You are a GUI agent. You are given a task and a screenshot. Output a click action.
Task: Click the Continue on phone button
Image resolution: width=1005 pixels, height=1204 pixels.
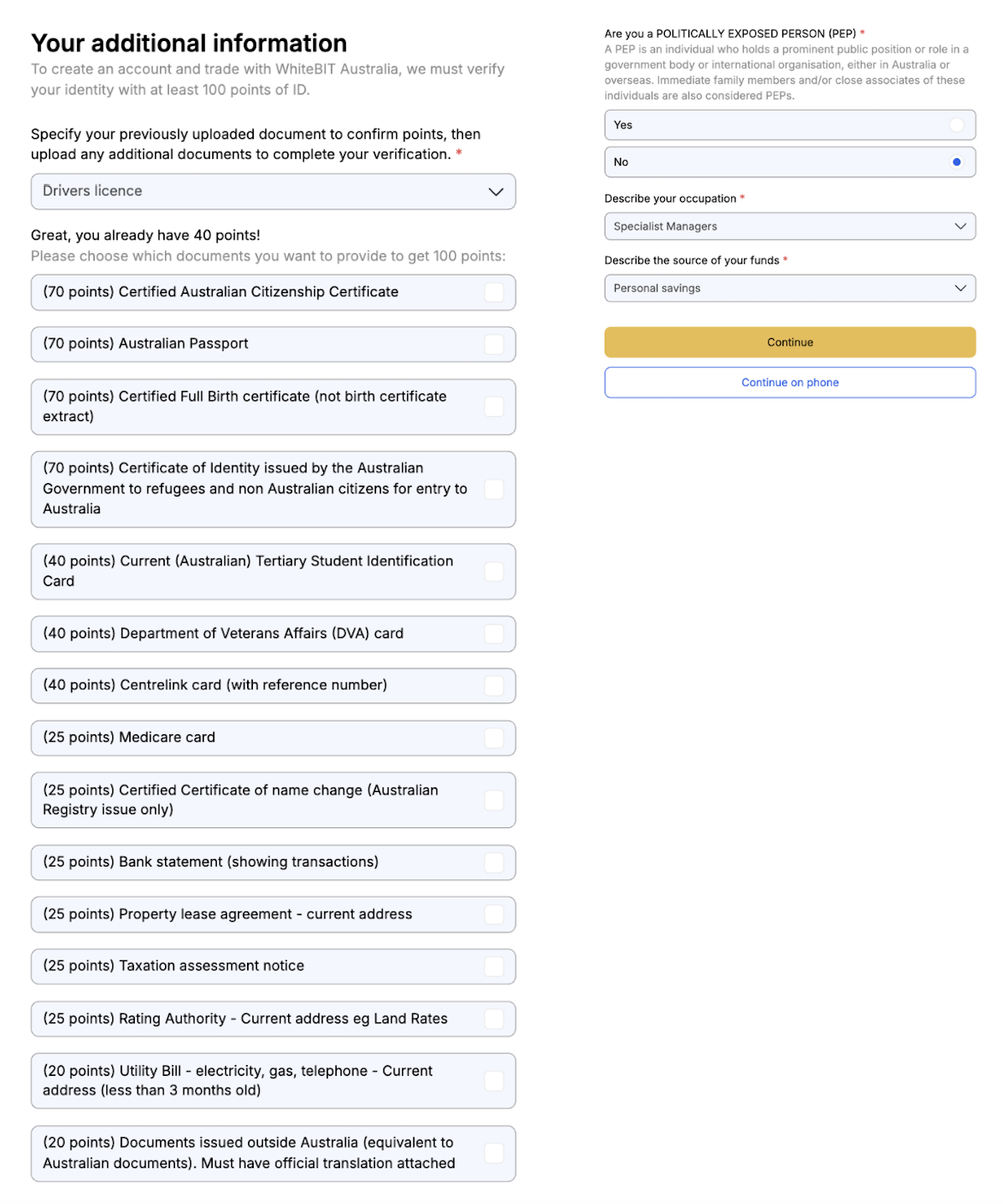[x=790, y=383]
